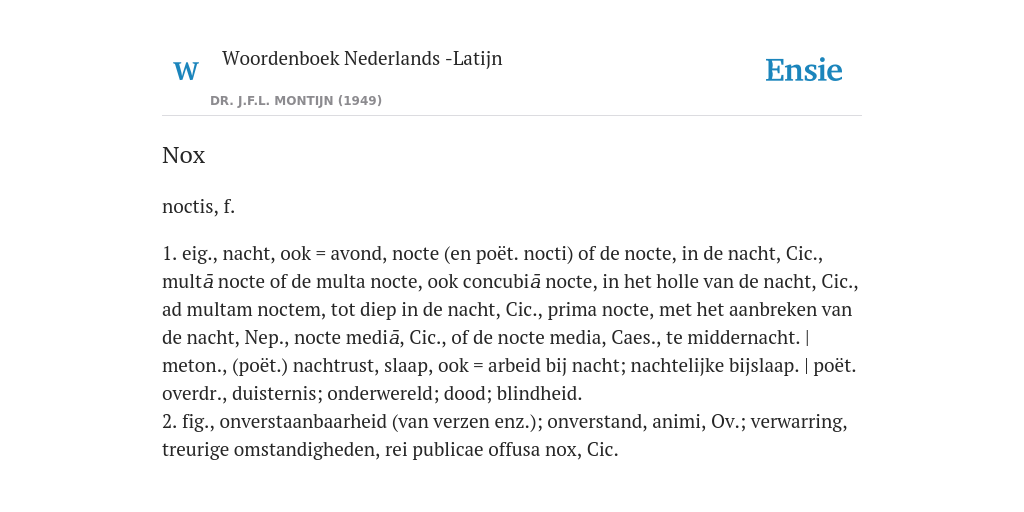Click the blue W dictionary icon
Screen dimensions: 1024x512
tap(186, 71)
